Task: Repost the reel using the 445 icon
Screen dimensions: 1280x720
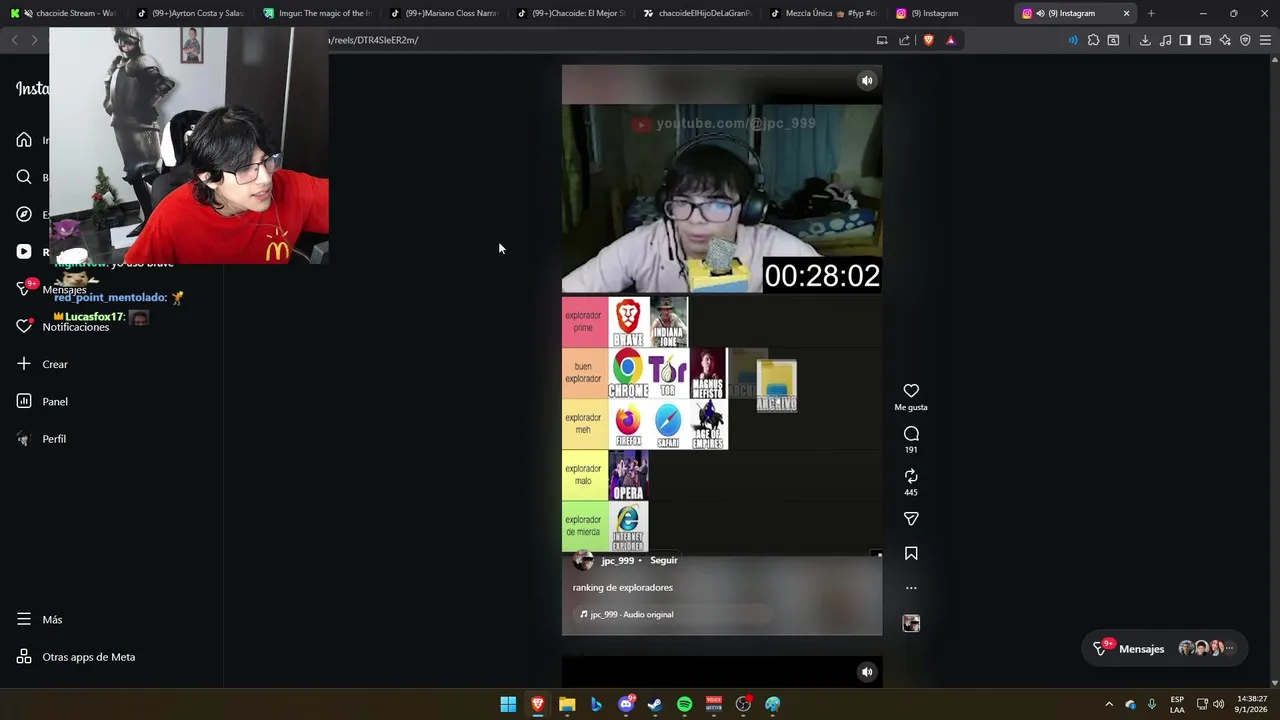Action: pos(911,476)
